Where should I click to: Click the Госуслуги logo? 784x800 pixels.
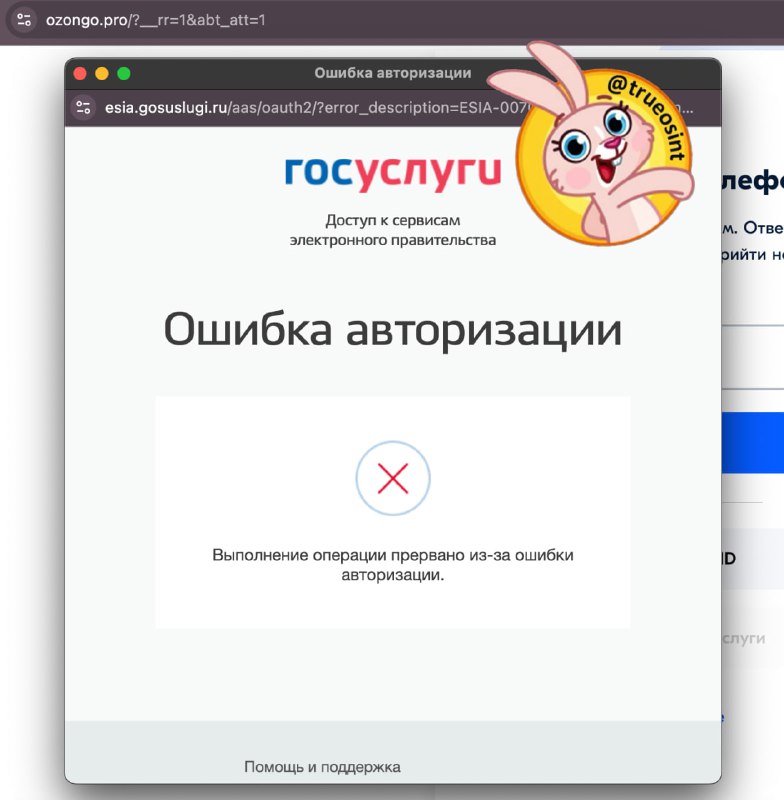(x=393, y=173)
